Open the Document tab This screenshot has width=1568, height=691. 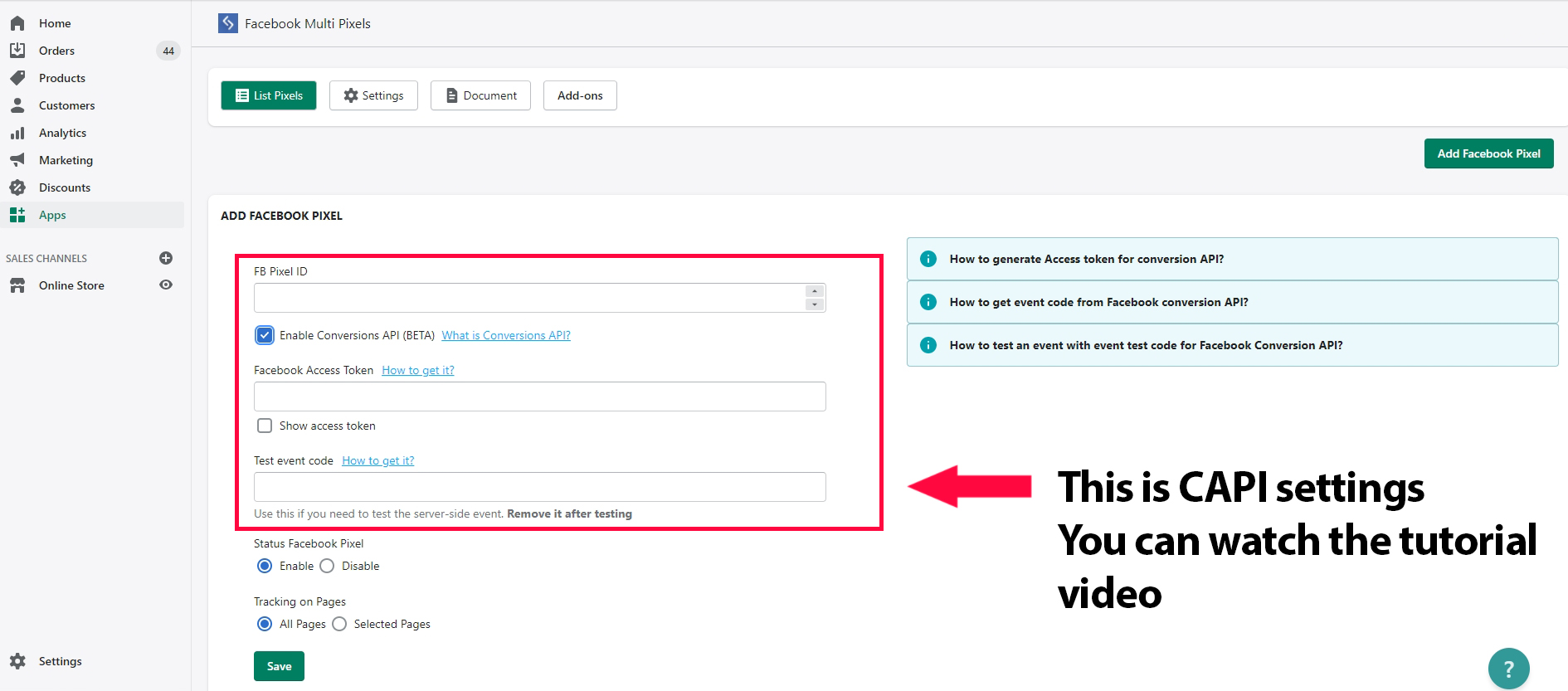pyautogui.click(x=480, y=95)
